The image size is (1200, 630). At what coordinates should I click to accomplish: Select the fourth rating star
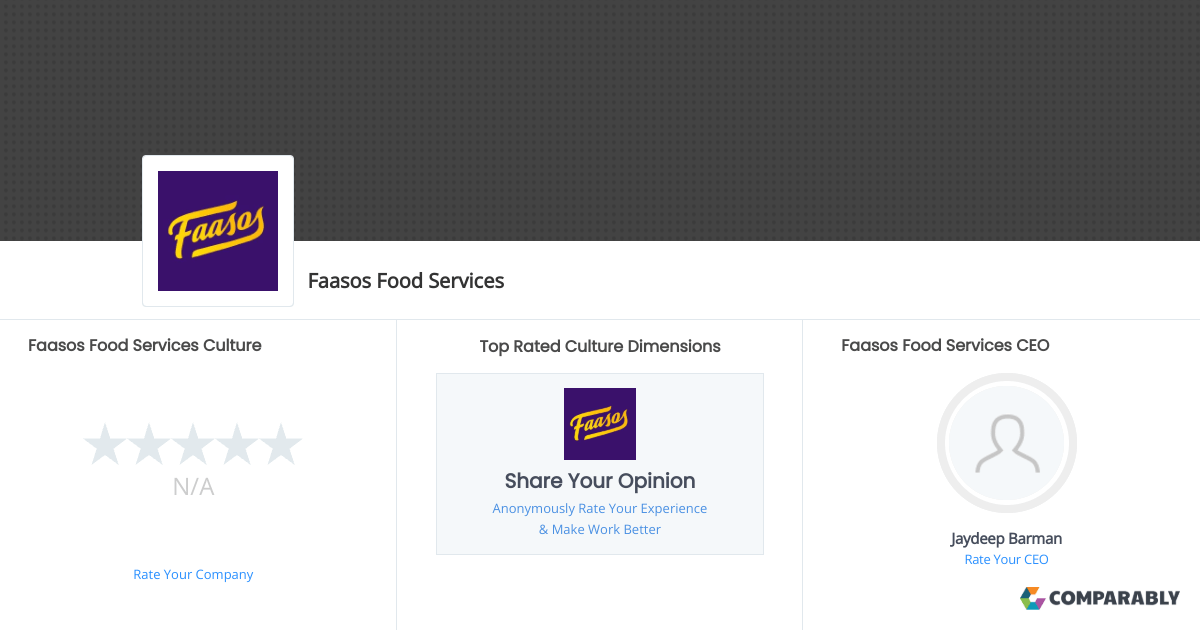pyautogui.click(x=237, y=444)
